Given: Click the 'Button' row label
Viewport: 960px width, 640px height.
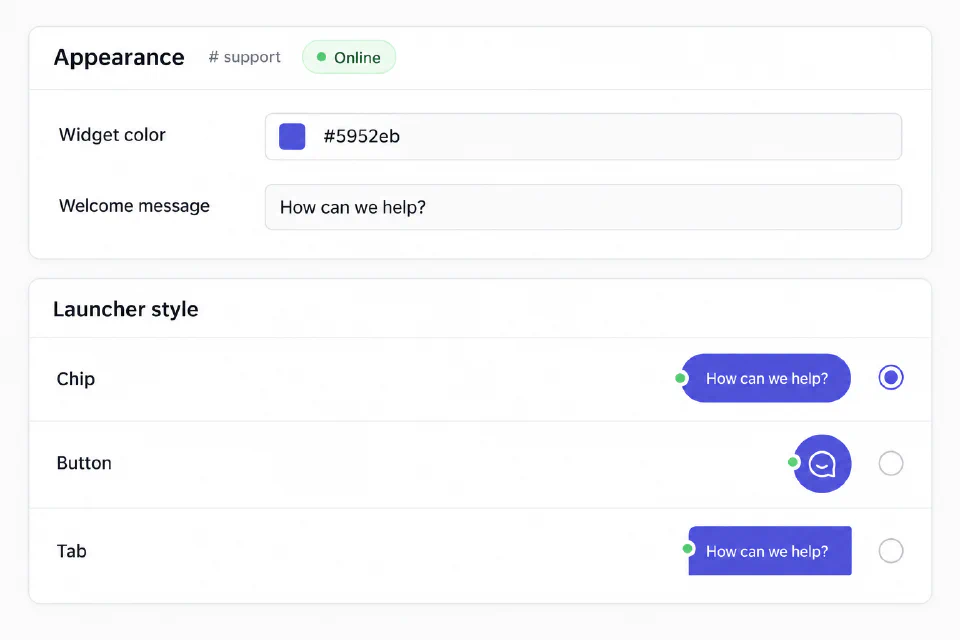Looking at the screenshot, I should coord(84,463).
